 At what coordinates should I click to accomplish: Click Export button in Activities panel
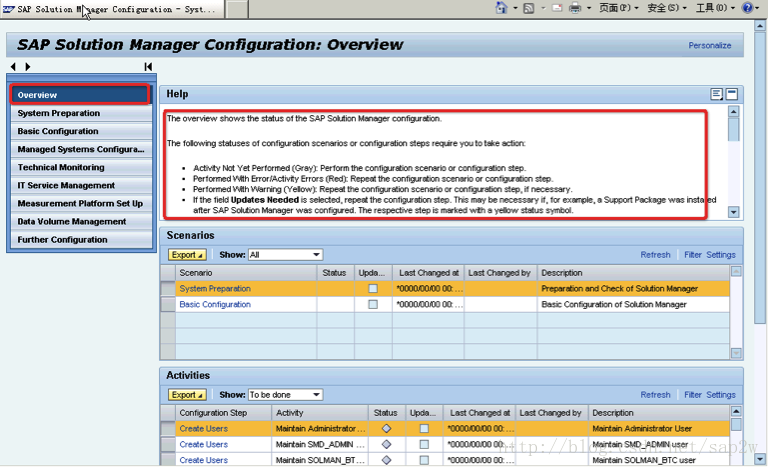[187, 394]
